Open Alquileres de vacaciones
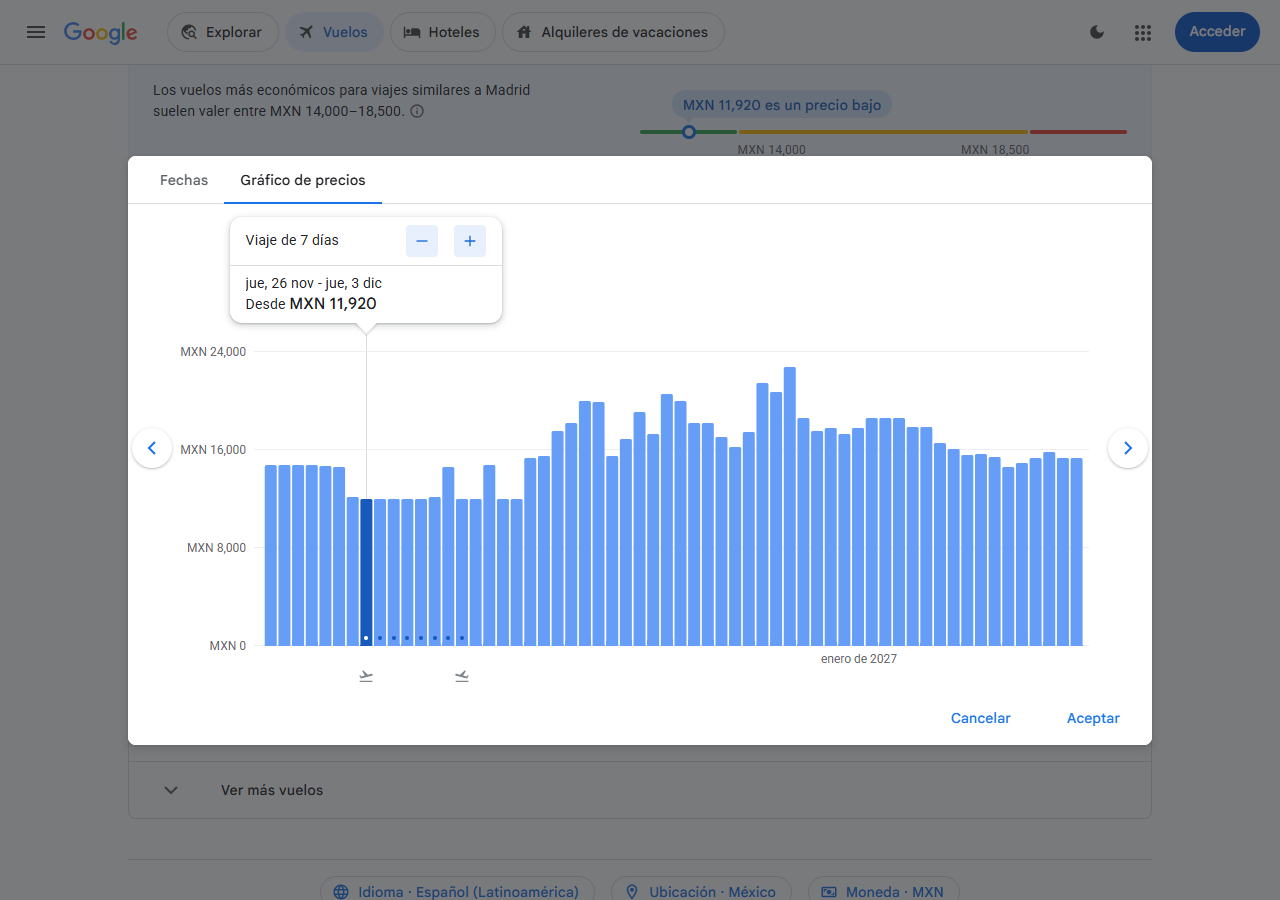The width and height of the screenshot is (1280, 900). (613, 32)
